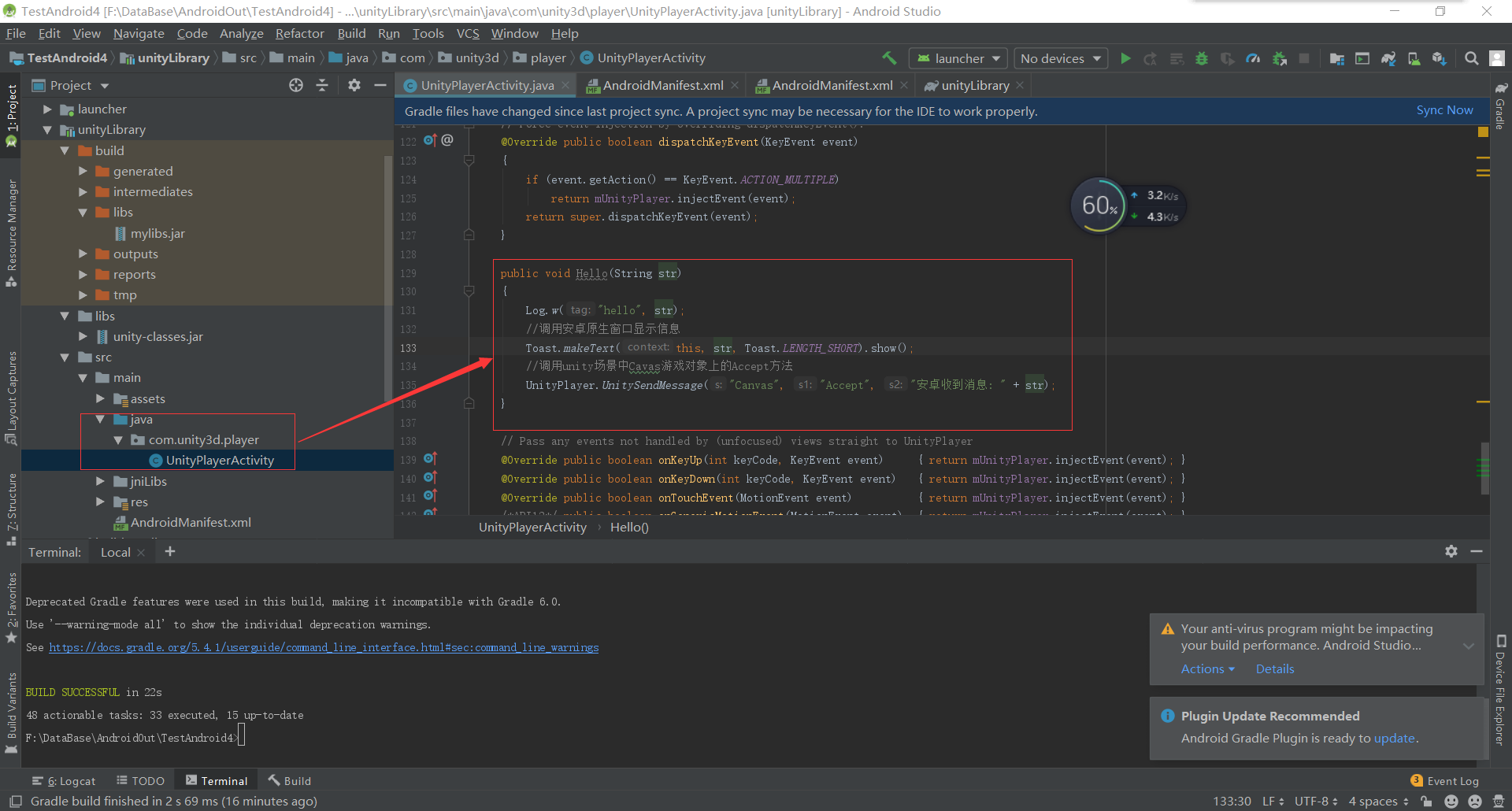1512x811 pixels.
Task: Click the override gutter icon on line 139
Action: [430, 459]
